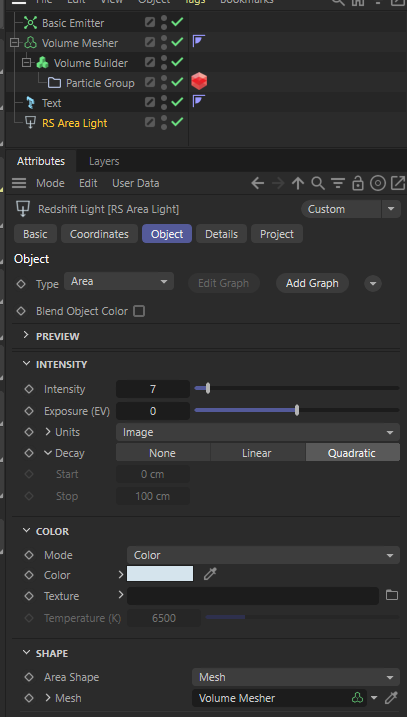Click the light icon next to Redshift Light title
407x717 pixels.
[21, 209]
